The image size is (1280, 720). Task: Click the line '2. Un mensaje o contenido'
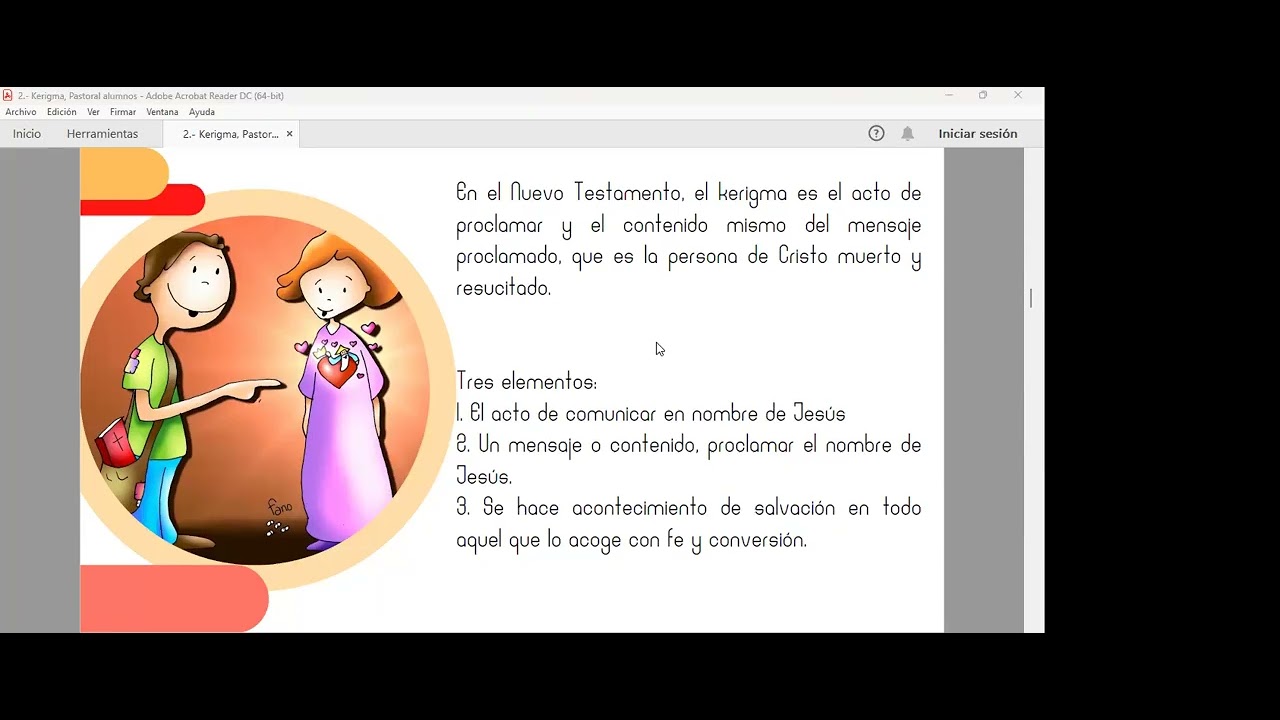689,445
